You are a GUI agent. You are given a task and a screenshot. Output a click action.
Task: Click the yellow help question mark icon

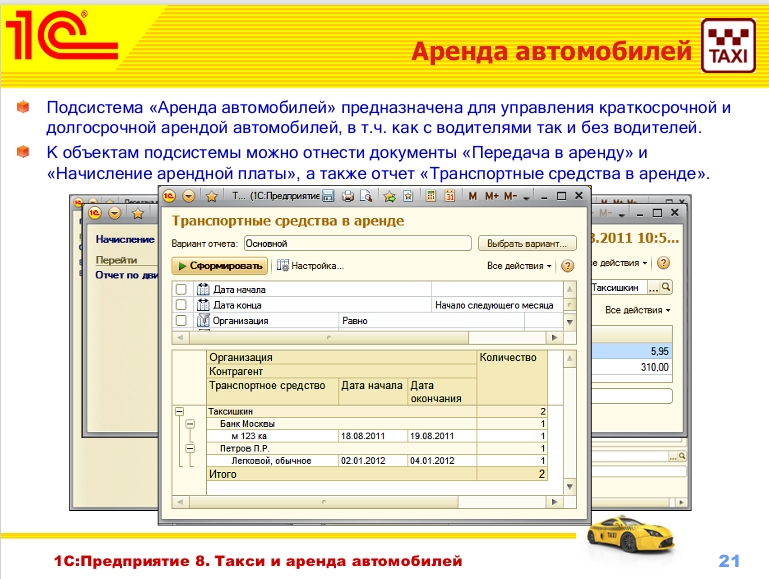pyautogui.click(x=568, y=266)
